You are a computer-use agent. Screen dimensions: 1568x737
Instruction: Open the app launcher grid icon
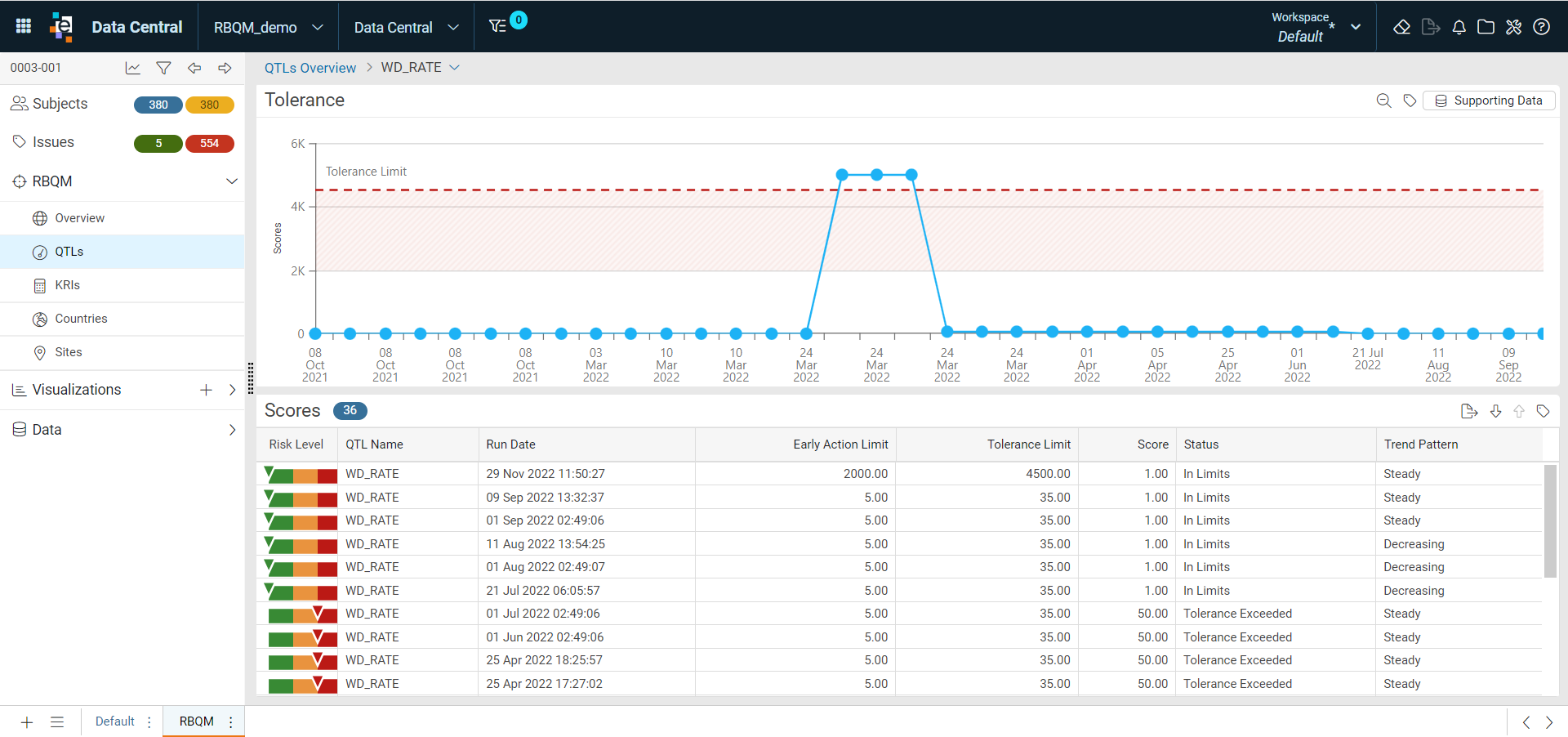[24, 26]
